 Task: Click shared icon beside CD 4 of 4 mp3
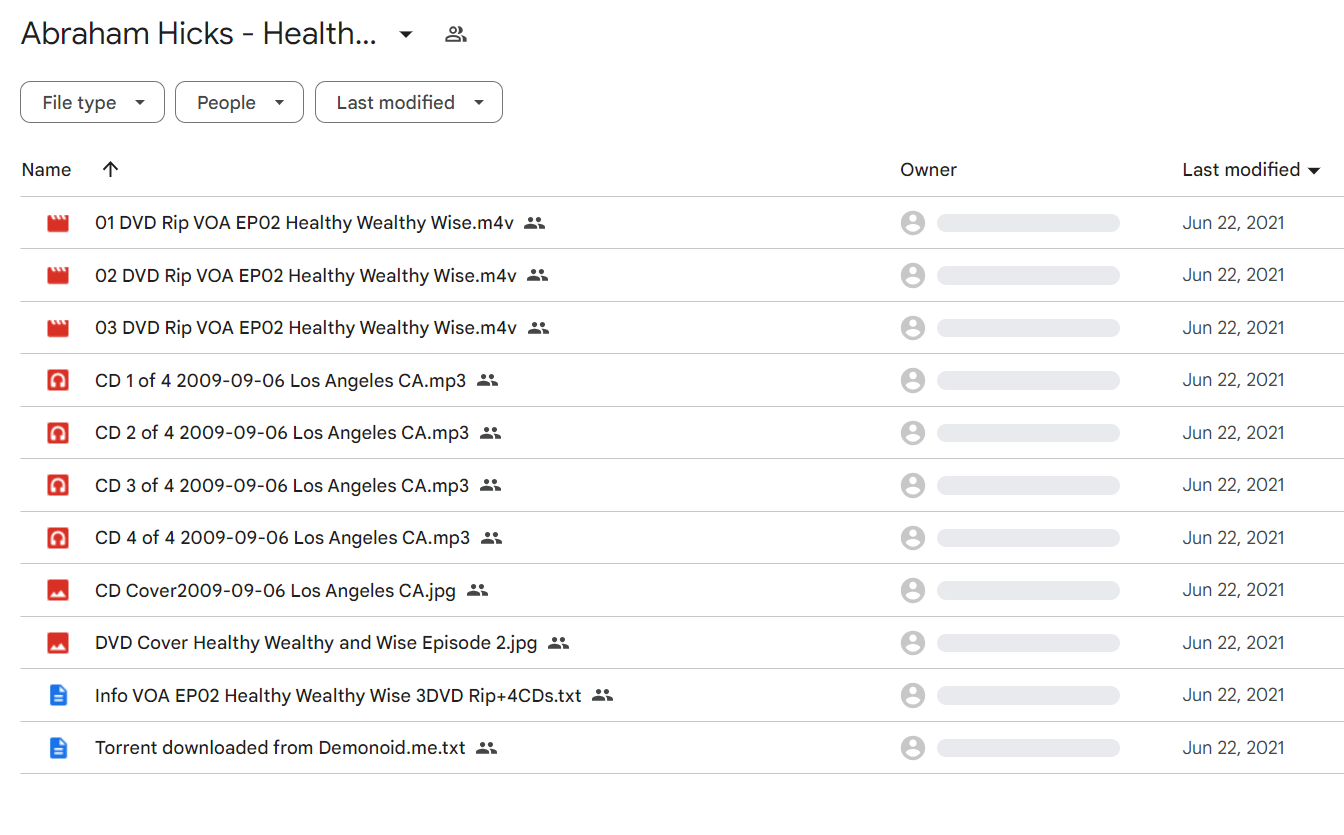[x=491, y=538]
